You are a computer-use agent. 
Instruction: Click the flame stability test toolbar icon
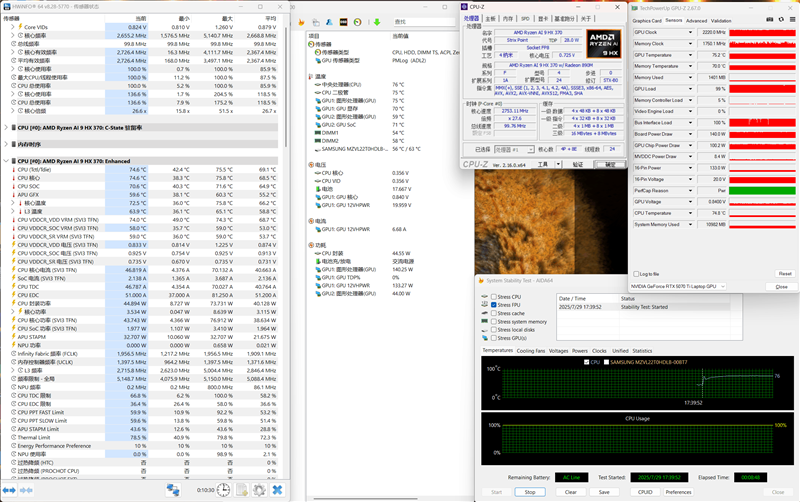[x=302, y=22]
